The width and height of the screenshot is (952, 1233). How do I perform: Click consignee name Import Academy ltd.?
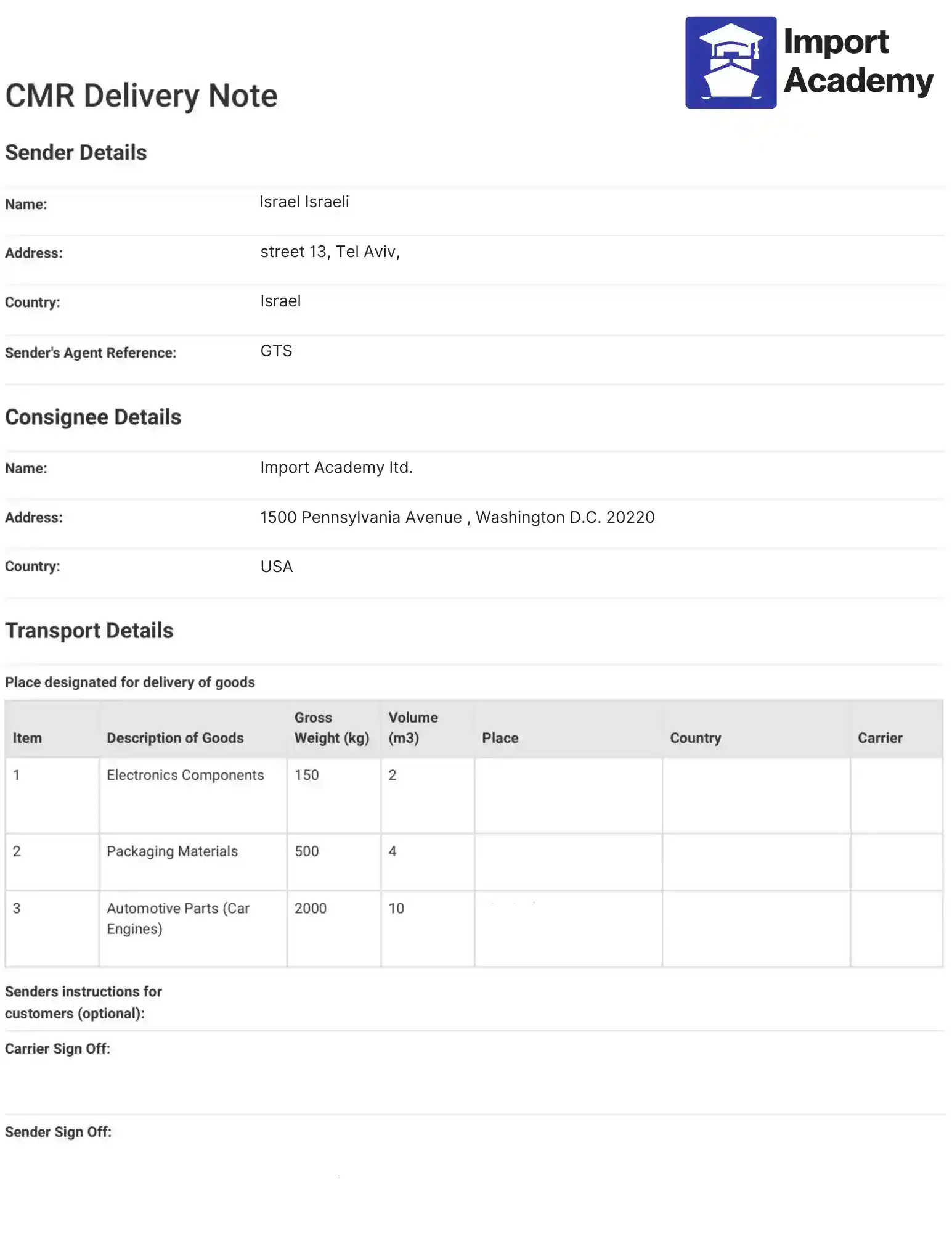click(x=336, y=467)
